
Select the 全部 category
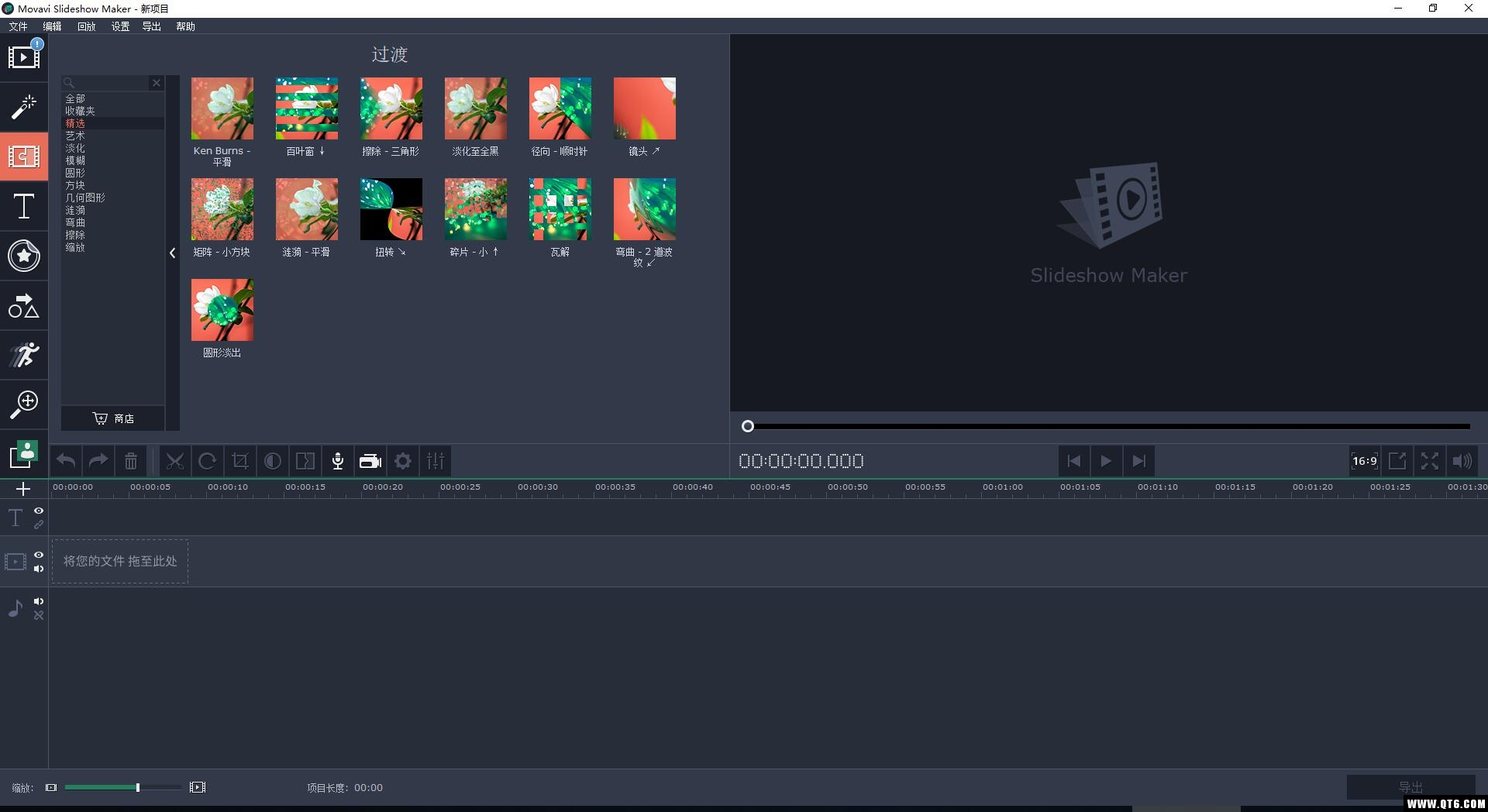(x=75, y=99)
